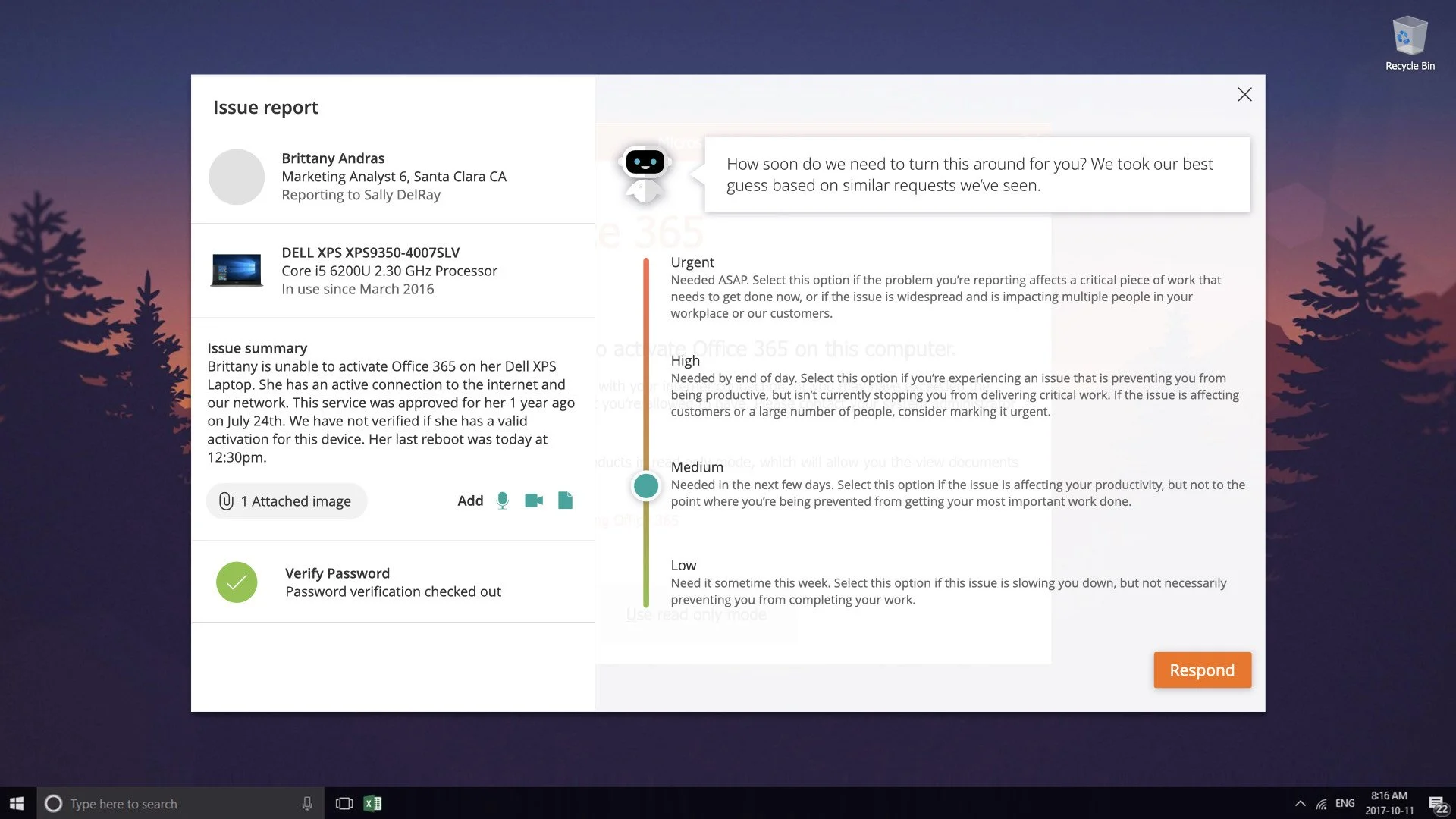This screenshot has height=819, width=1456.
Task: Select the Low priority option
Action: point(682,566)
